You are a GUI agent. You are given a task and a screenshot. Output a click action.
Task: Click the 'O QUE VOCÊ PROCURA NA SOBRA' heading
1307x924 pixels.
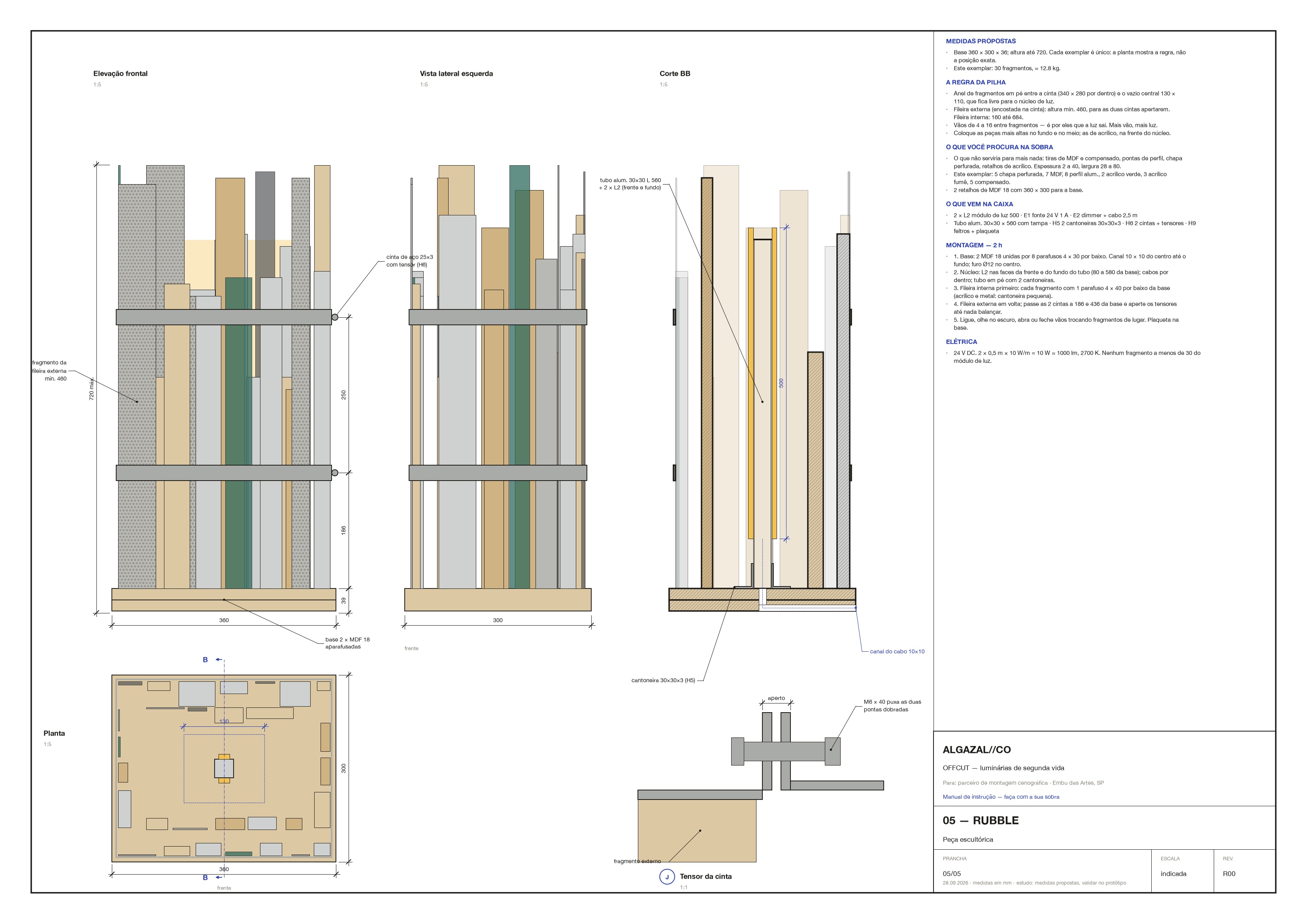1000,147
